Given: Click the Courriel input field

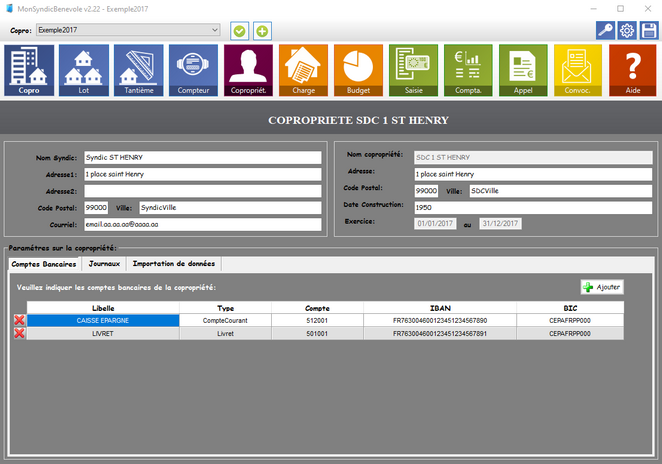Looking at the screenshot, I should (x=202, y=224).
